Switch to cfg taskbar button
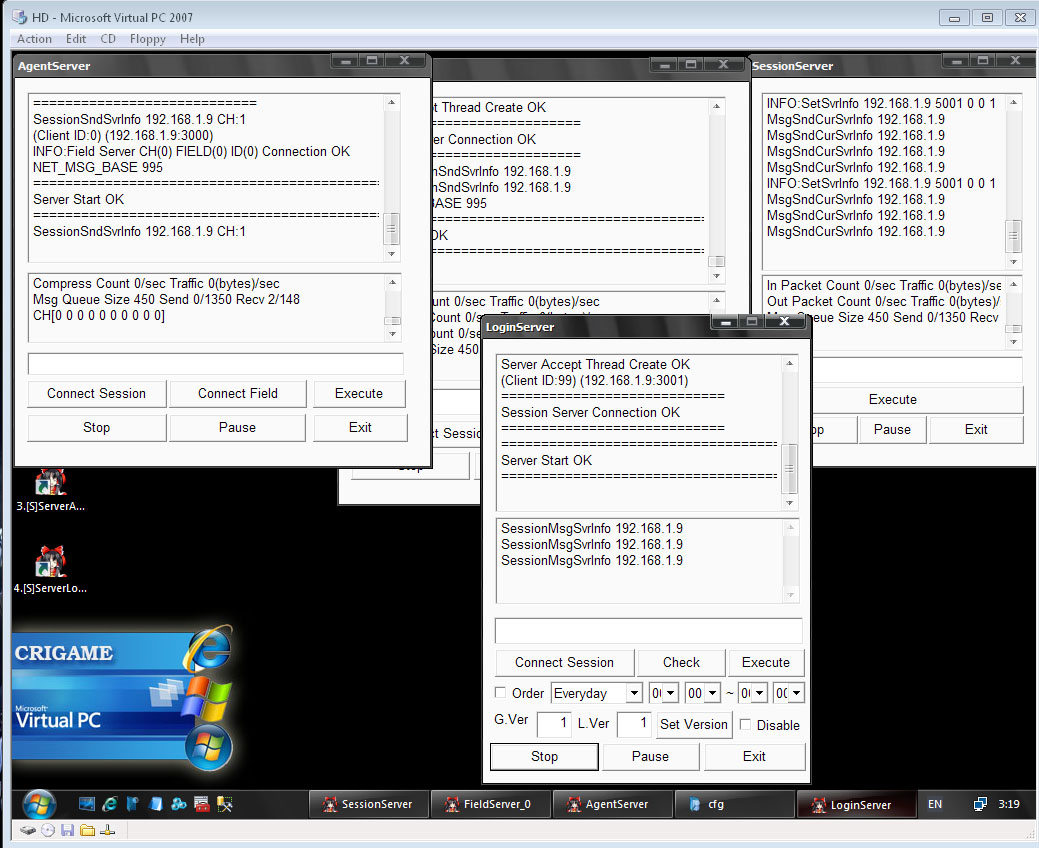 pyautogui.click(x=734, y=804)
